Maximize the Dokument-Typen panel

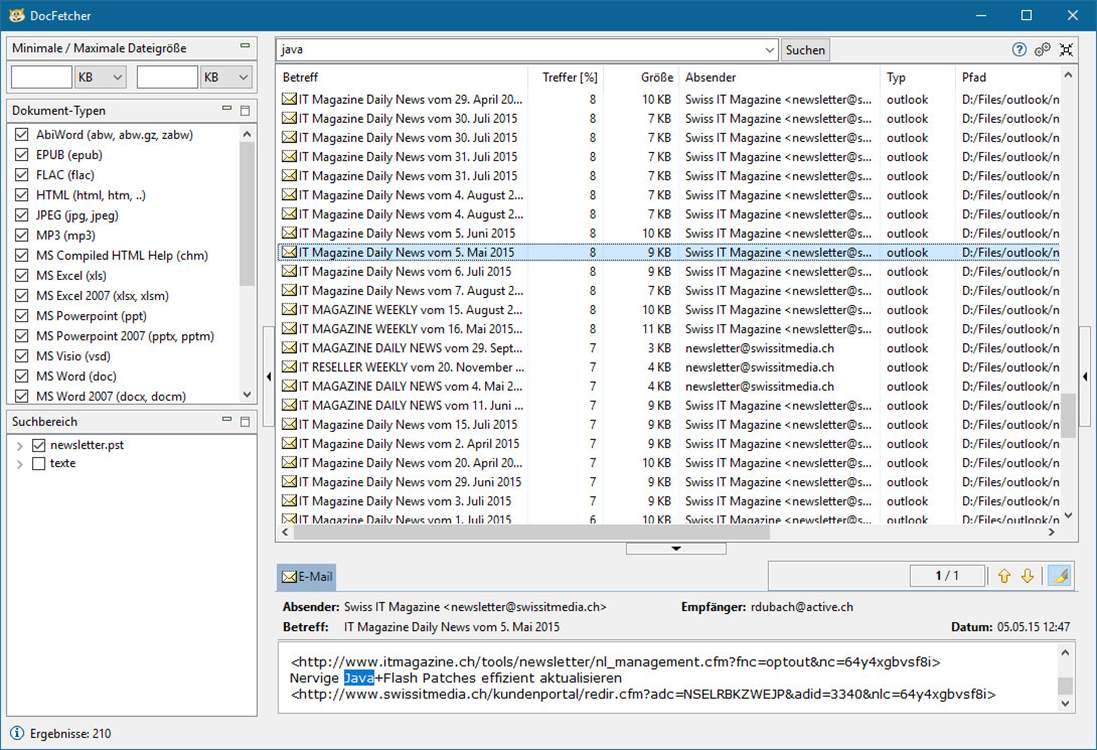(245, 110)
